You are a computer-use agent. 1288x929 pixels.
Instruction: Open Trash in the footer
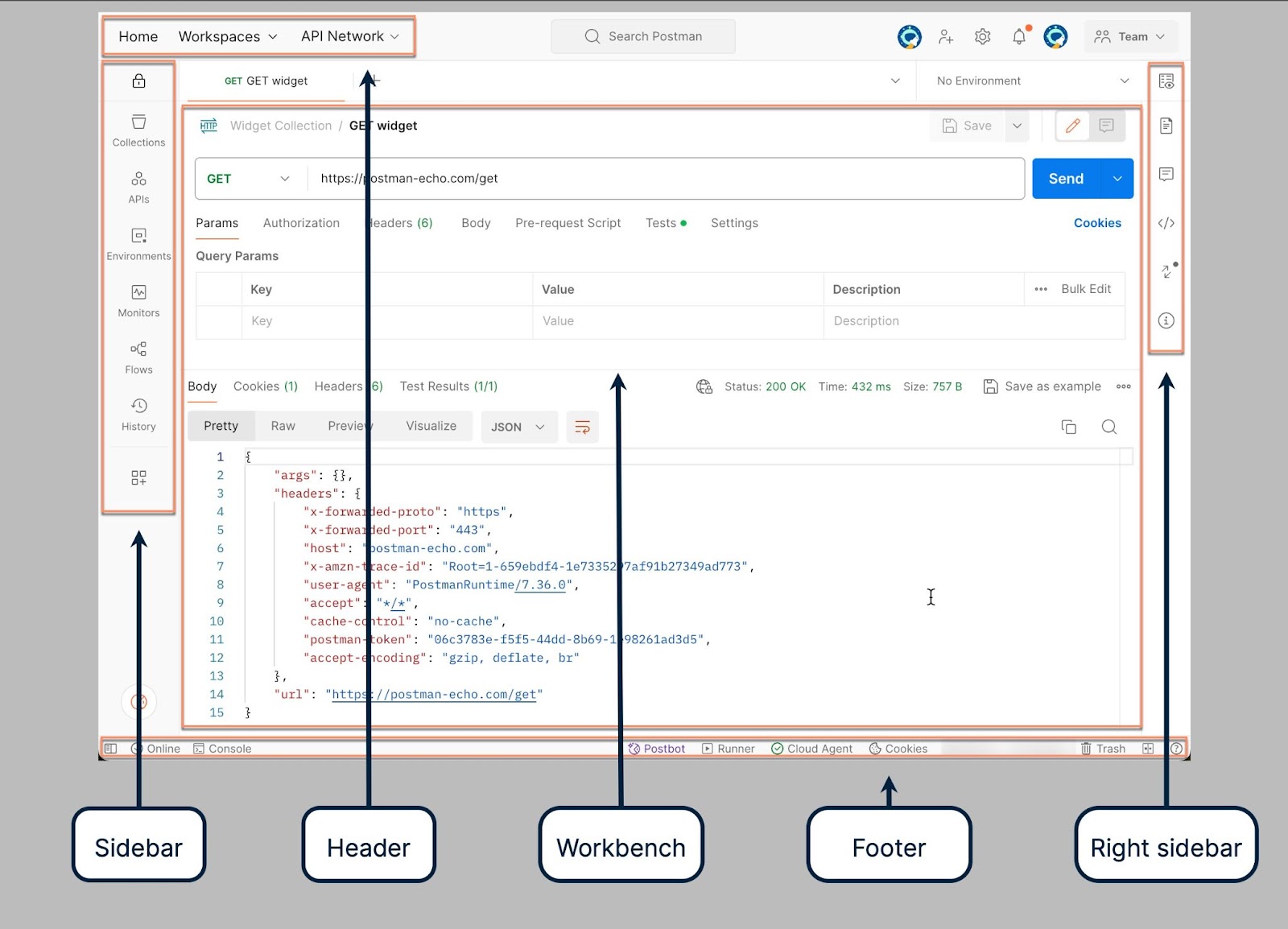pos(1103,749)
